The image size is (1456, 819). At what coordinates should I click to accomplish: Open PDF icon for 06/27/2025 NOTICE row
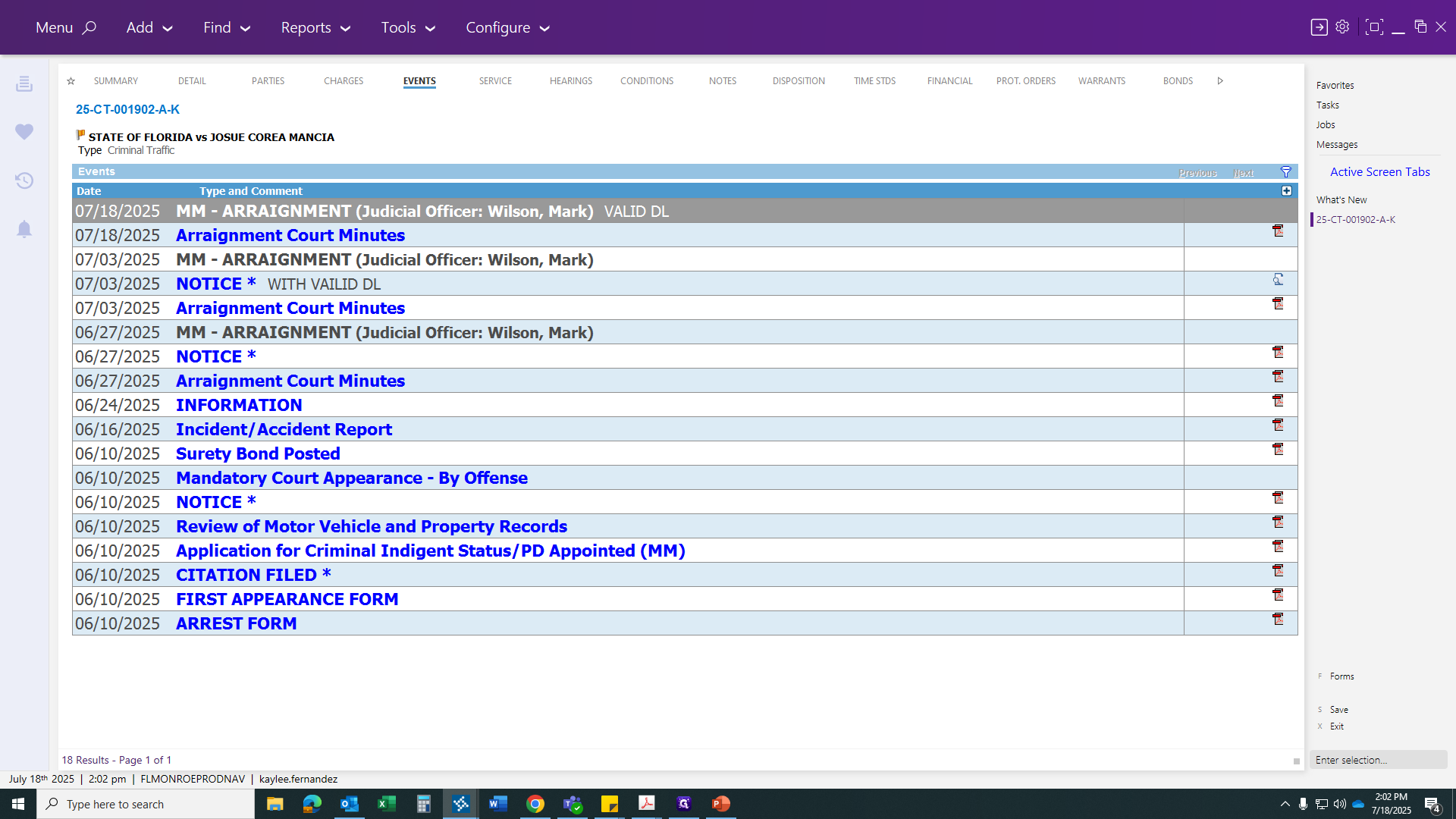pos(1278,352)
